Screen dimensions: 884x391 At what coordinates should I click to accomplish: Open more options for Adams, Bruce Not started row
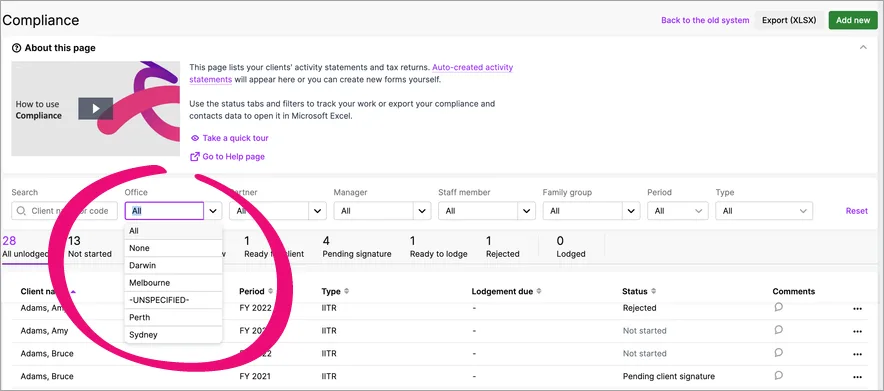tap(858, 354)
